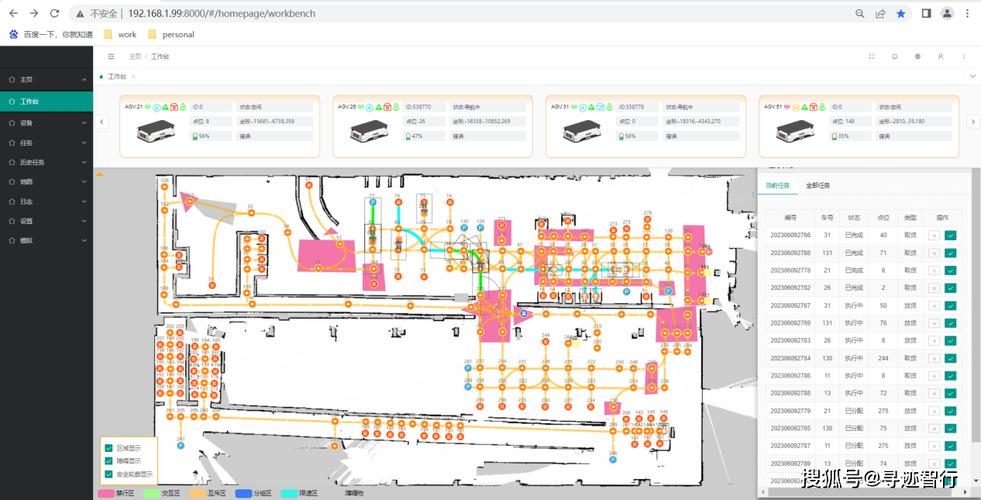Open the notifications bell in app header
981x500 pixels.
tap(895, 56)
